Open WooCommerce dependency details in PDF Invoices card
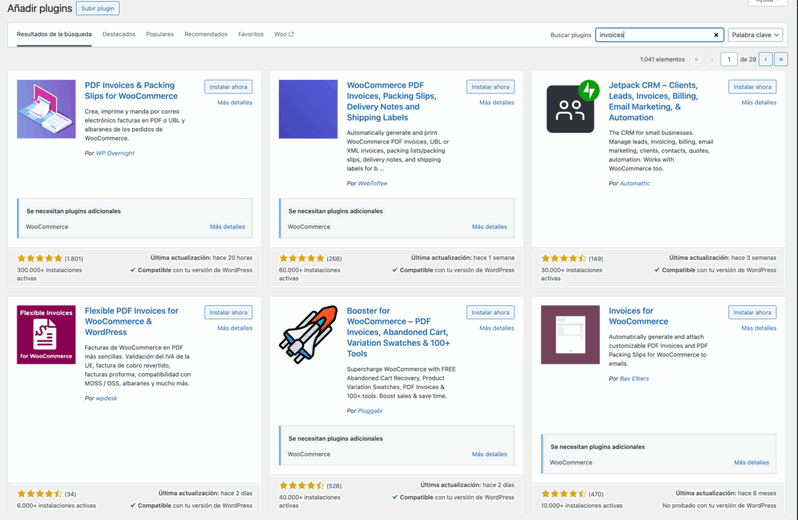Screen dimensions: 798x520 227,227
